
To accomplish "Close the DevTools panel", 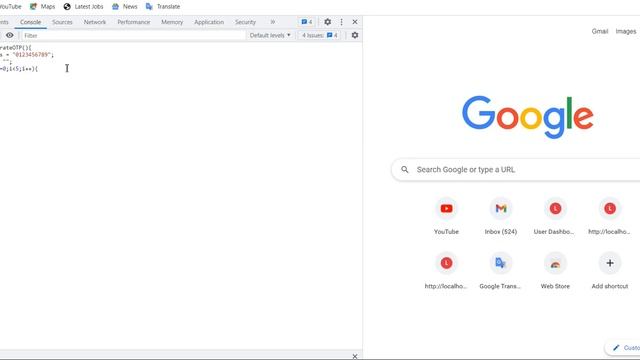I will tap(355, 22).
